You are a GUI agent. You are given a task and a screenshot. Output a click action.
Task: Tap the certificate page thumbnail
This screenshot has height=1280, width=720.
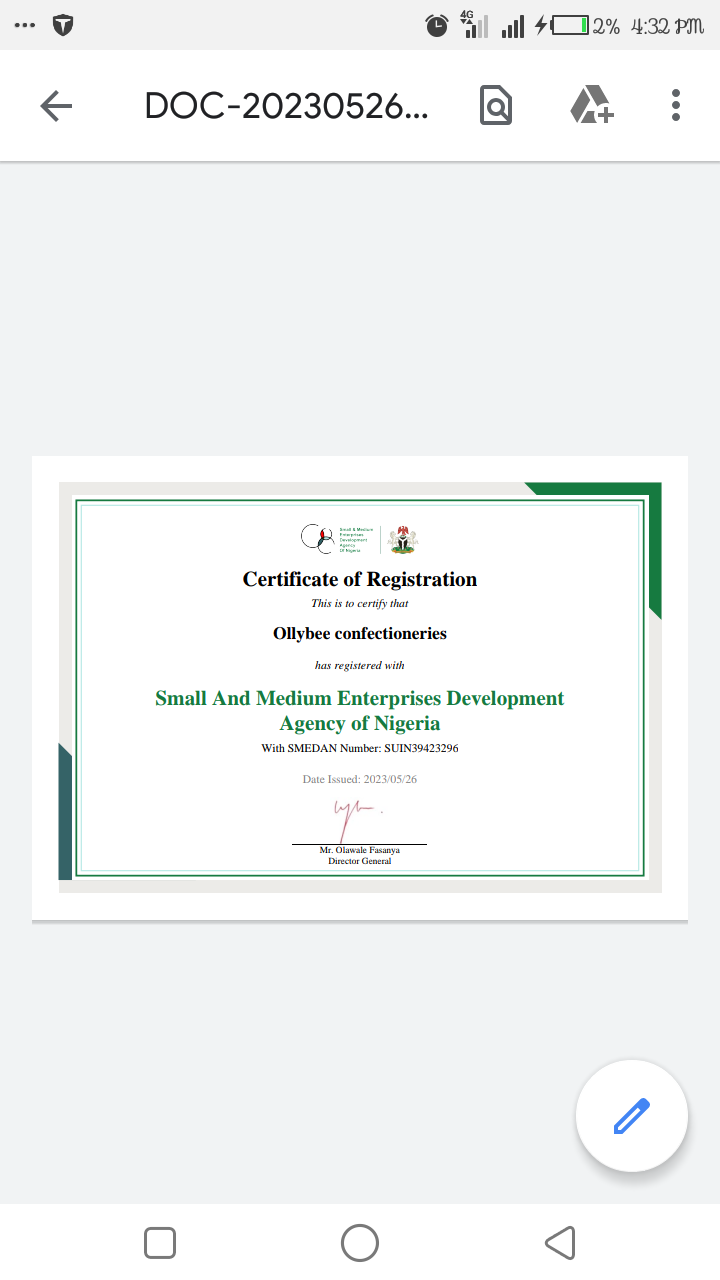click(360, 688)
